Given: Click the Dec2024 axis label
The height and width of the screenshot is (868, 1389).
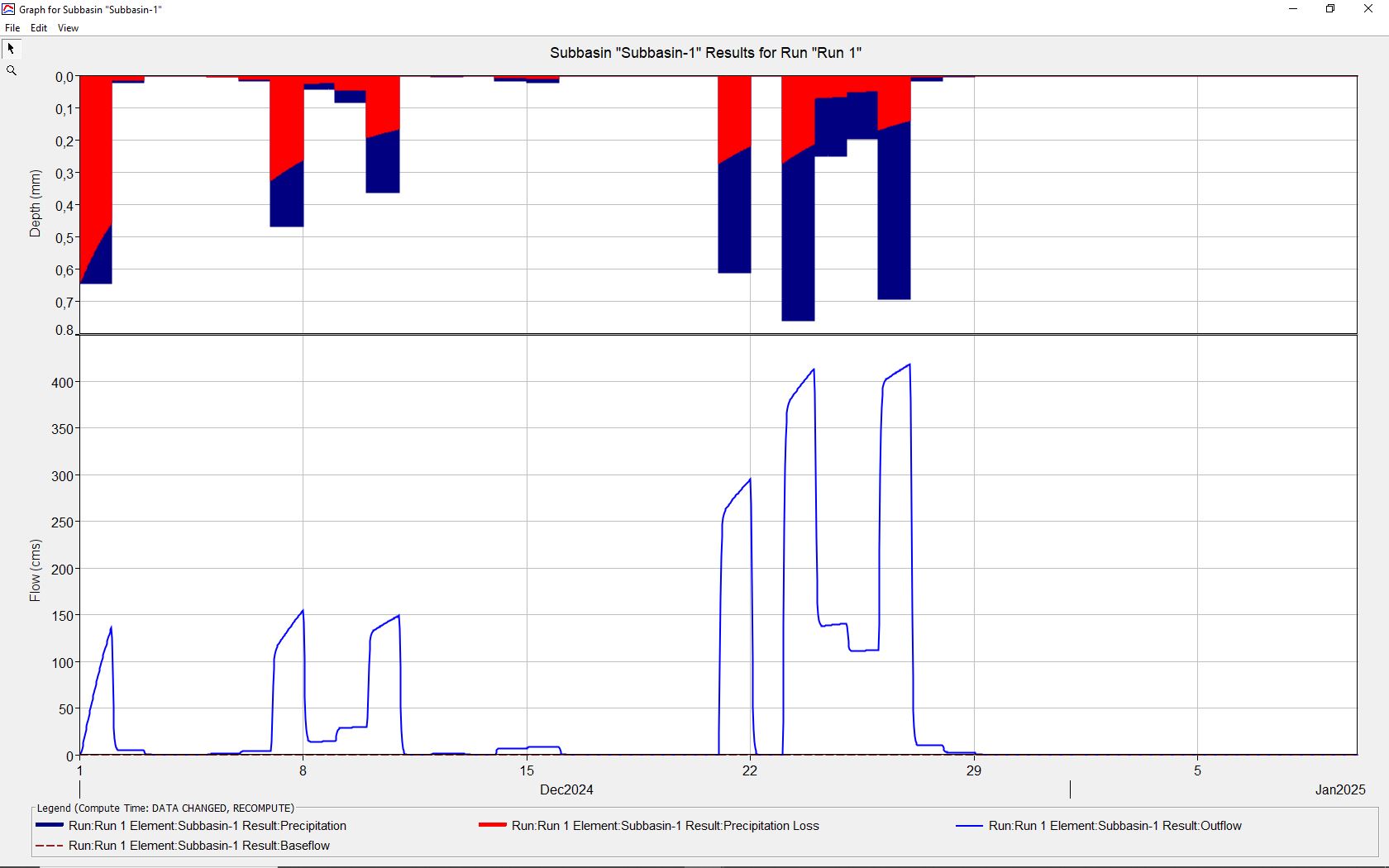Looking at the screenshot, I should coord(566,789).
